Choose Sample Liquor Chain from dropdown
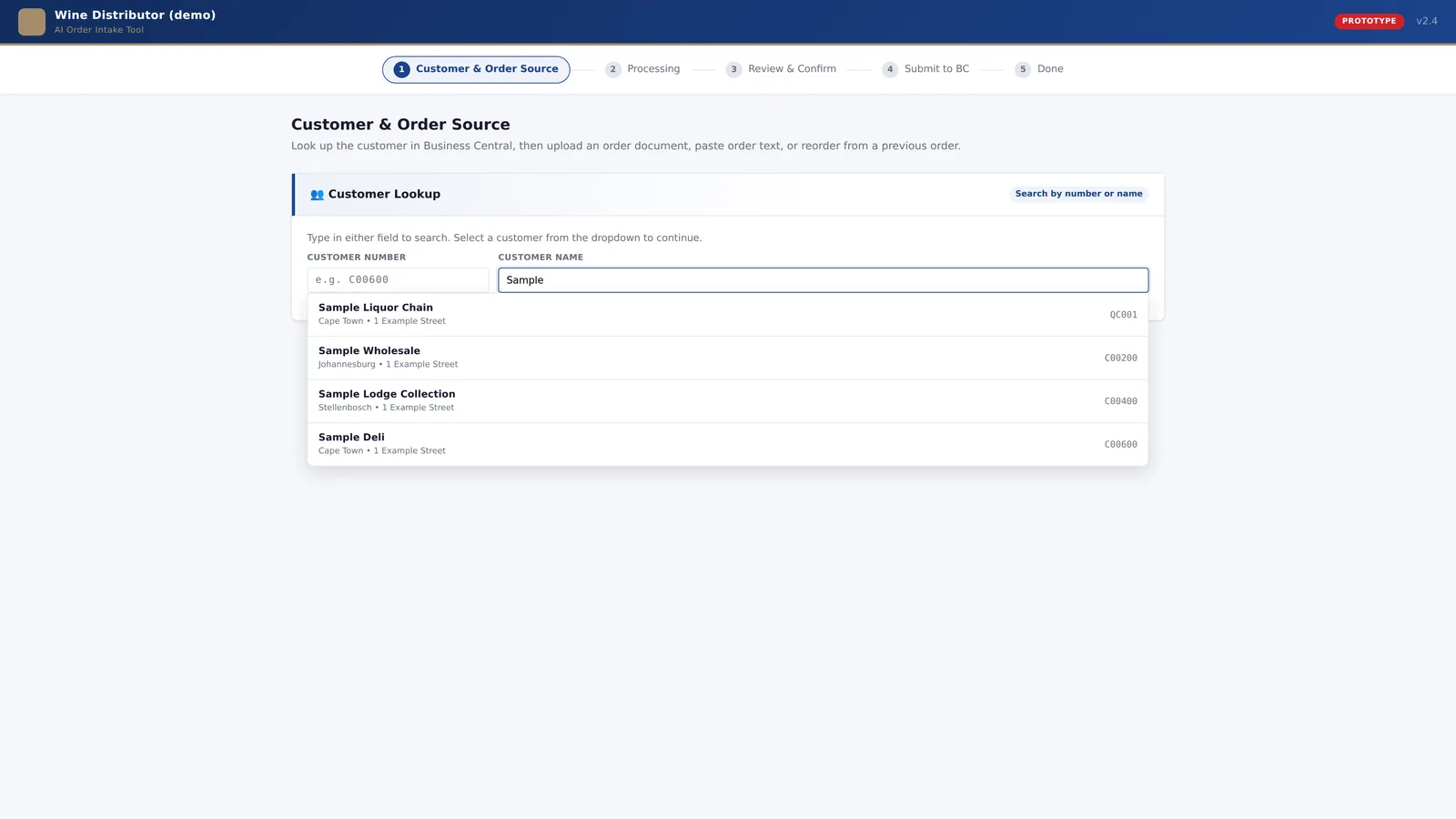 (x=728, y=315)
